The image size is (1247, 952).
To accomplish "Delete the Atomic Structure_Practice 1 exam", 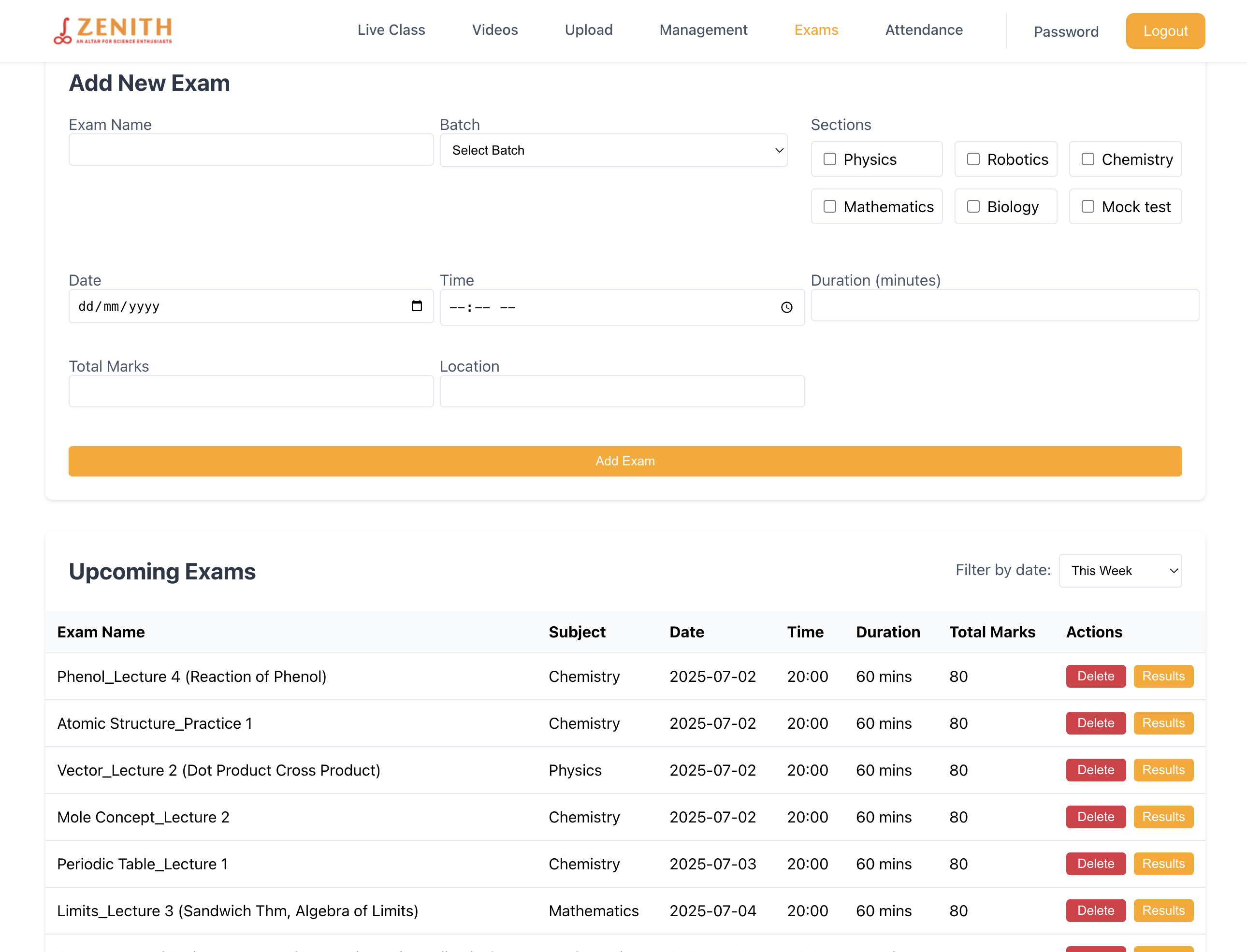I will (x=1095, y=723).
